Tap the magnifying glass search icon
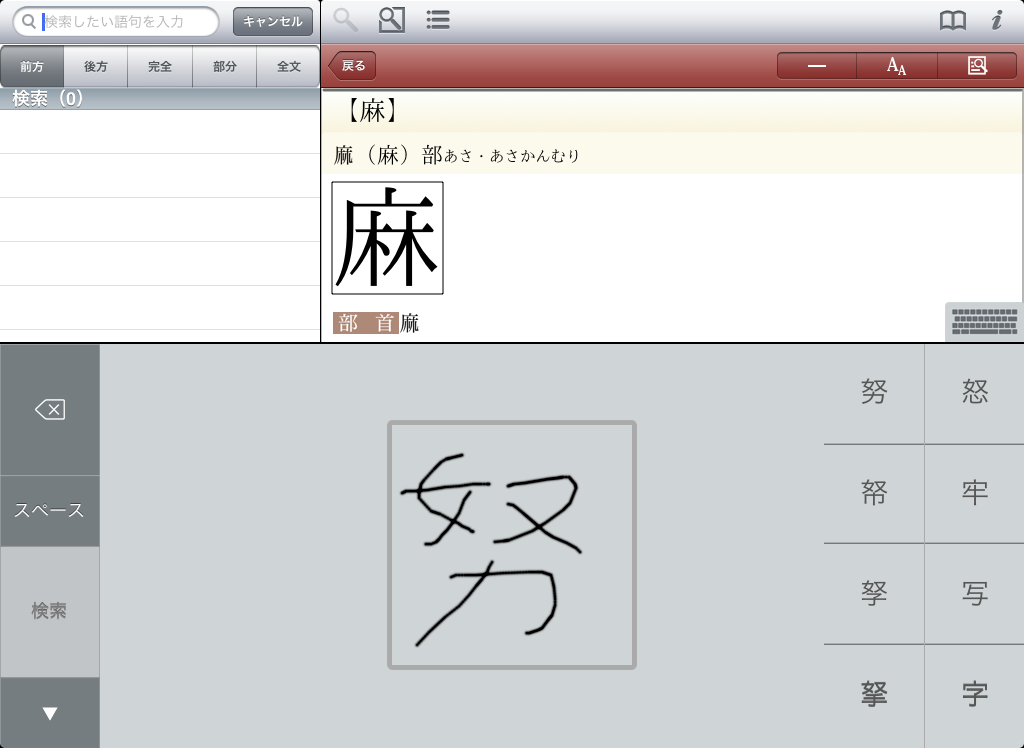This screenshot has width=1024, height=748. point(346,20)
